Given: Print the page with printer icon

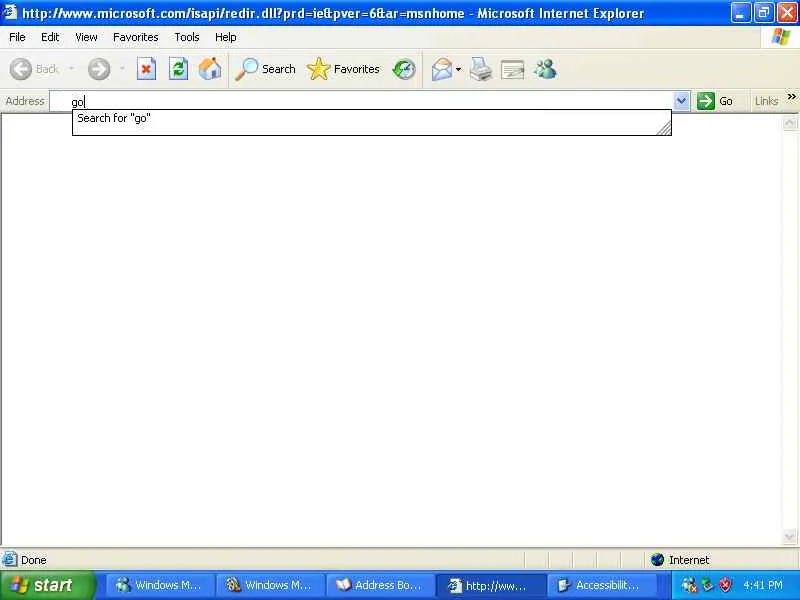Looking at the screenshot, I should pyautogui.click(x=481, y=69).
